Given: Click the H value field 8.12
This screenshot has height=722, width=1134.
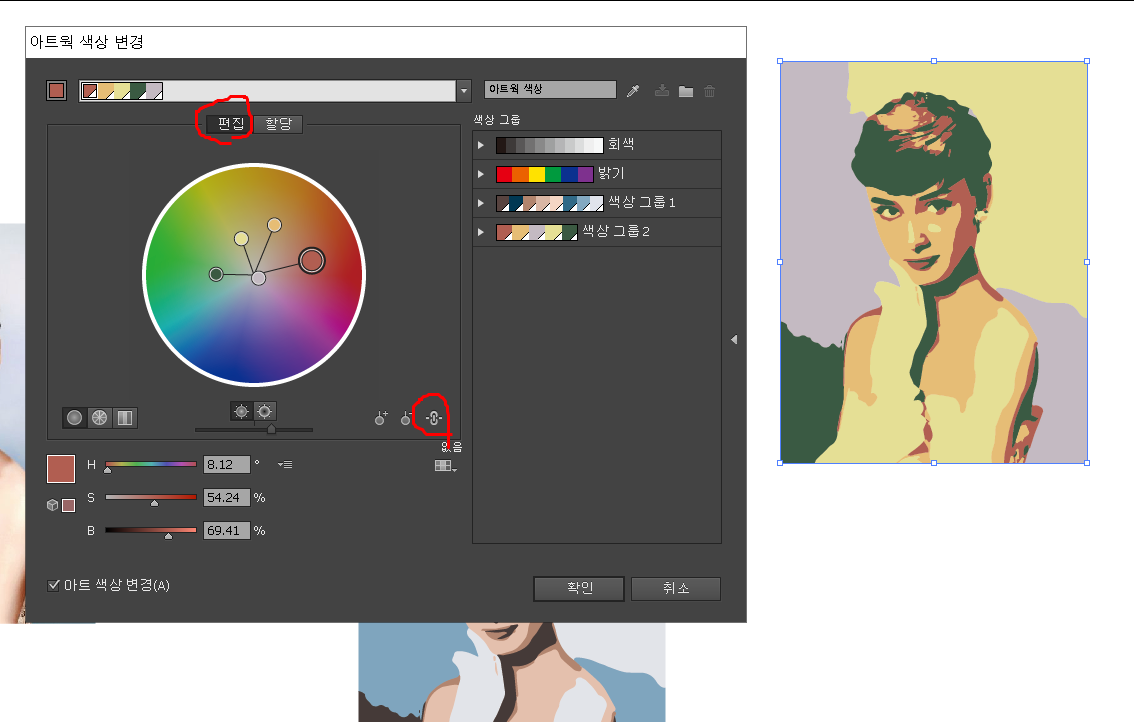Looking at the screenshot, I should click(x=226, y=464).
